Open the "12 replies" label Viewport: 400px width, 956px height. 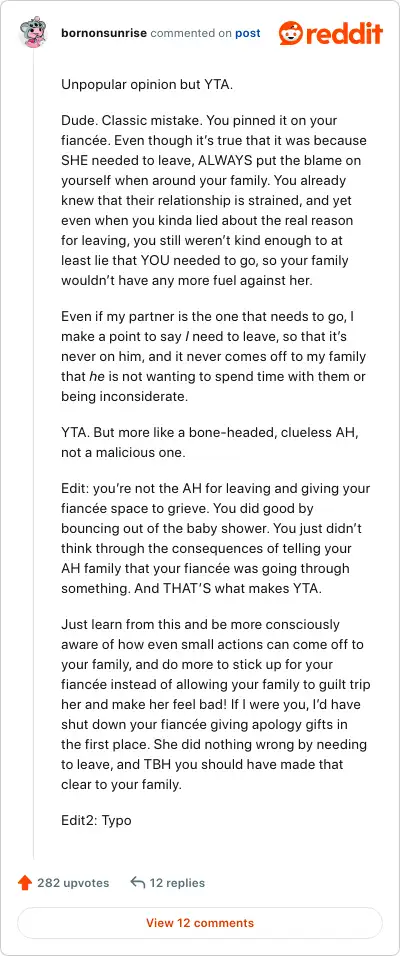[x=177, y=882]
